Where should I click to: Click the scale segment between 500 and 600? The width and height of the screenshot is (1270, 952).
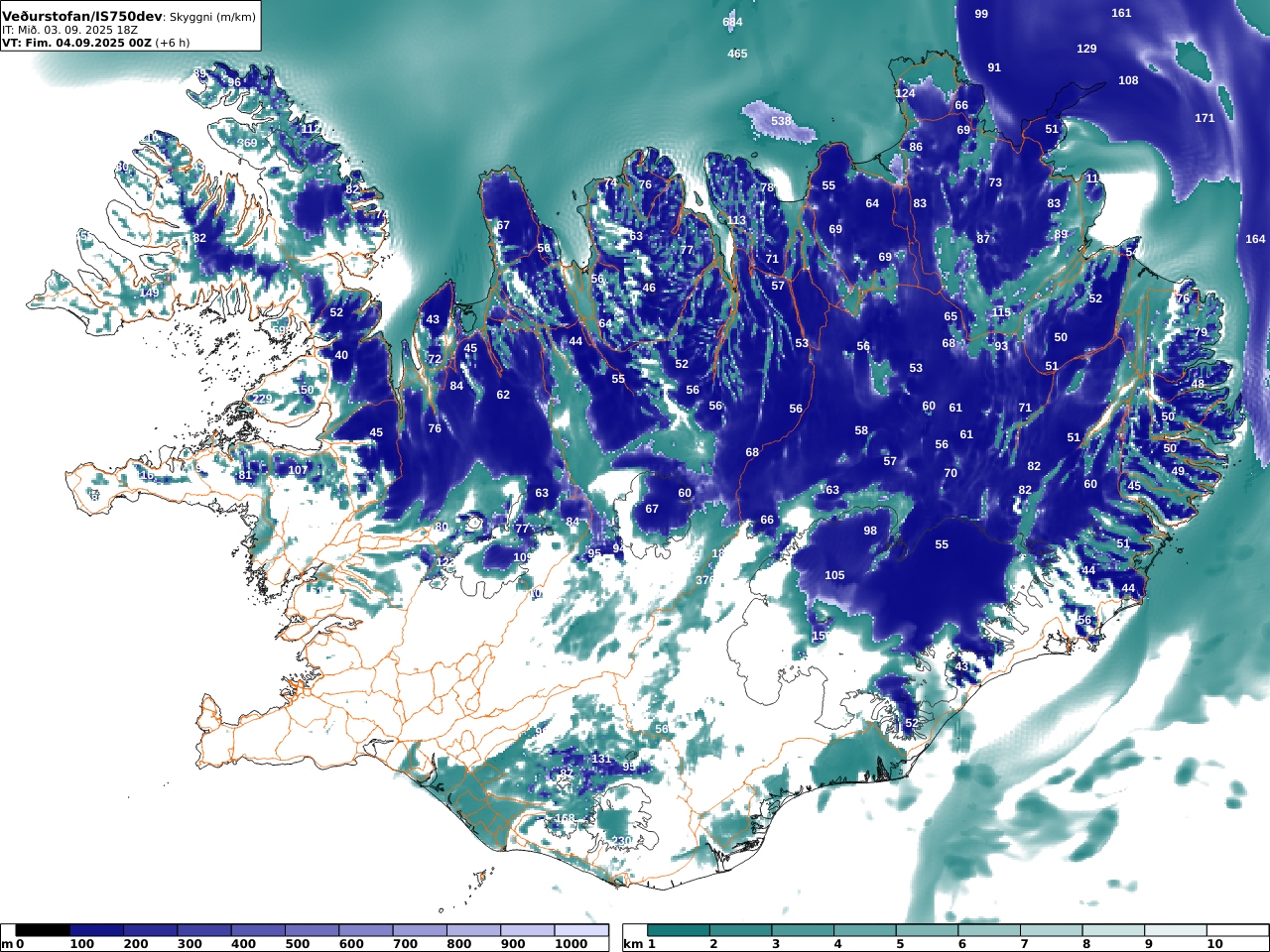point(313,930)
